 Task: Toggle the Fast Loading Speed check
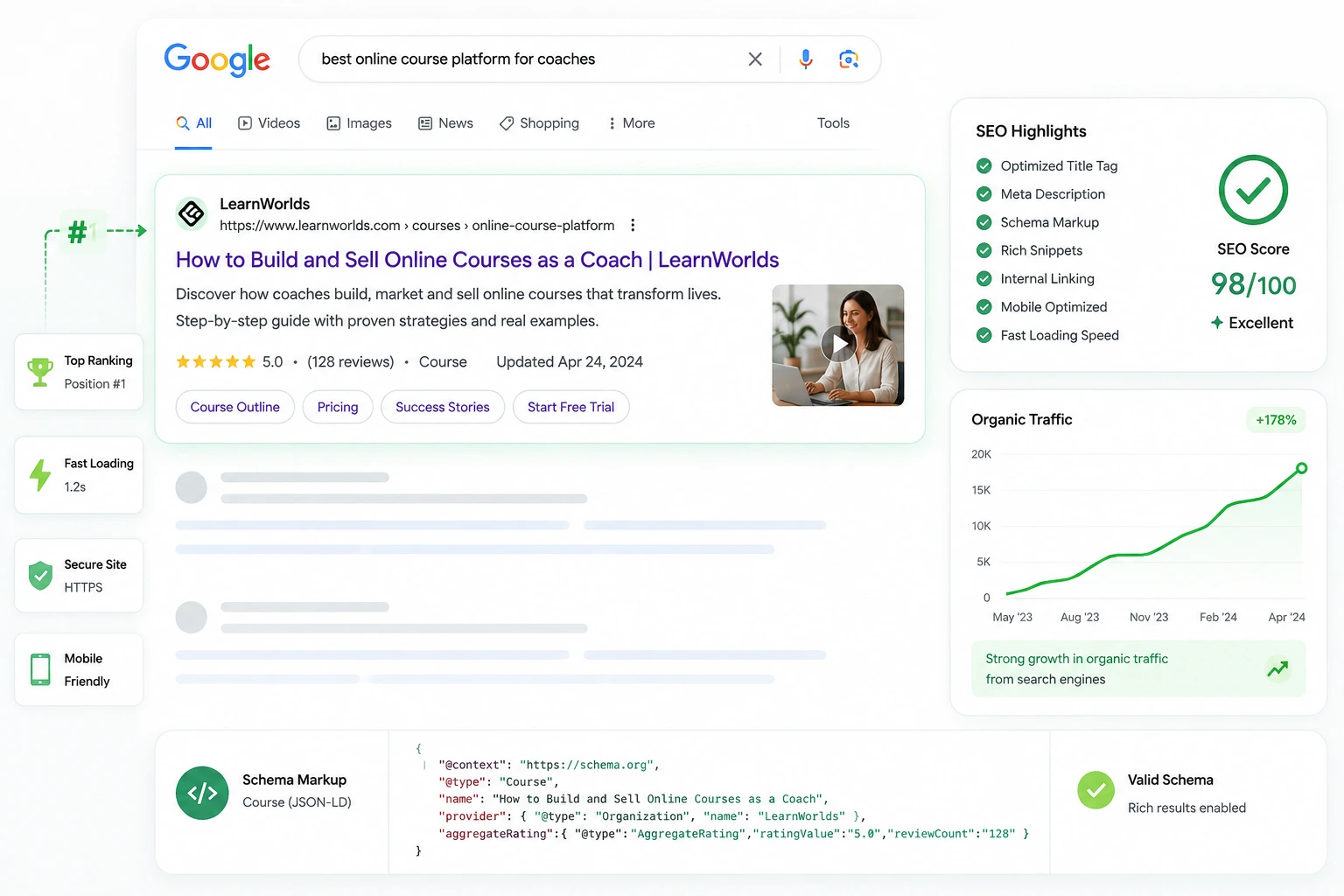(x=984, y=335)
